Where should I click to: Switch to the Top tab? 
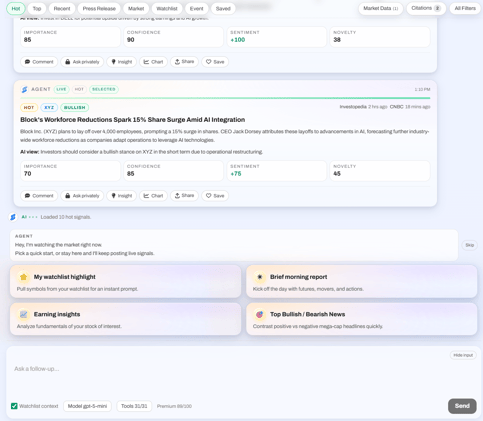coord(37,8)
